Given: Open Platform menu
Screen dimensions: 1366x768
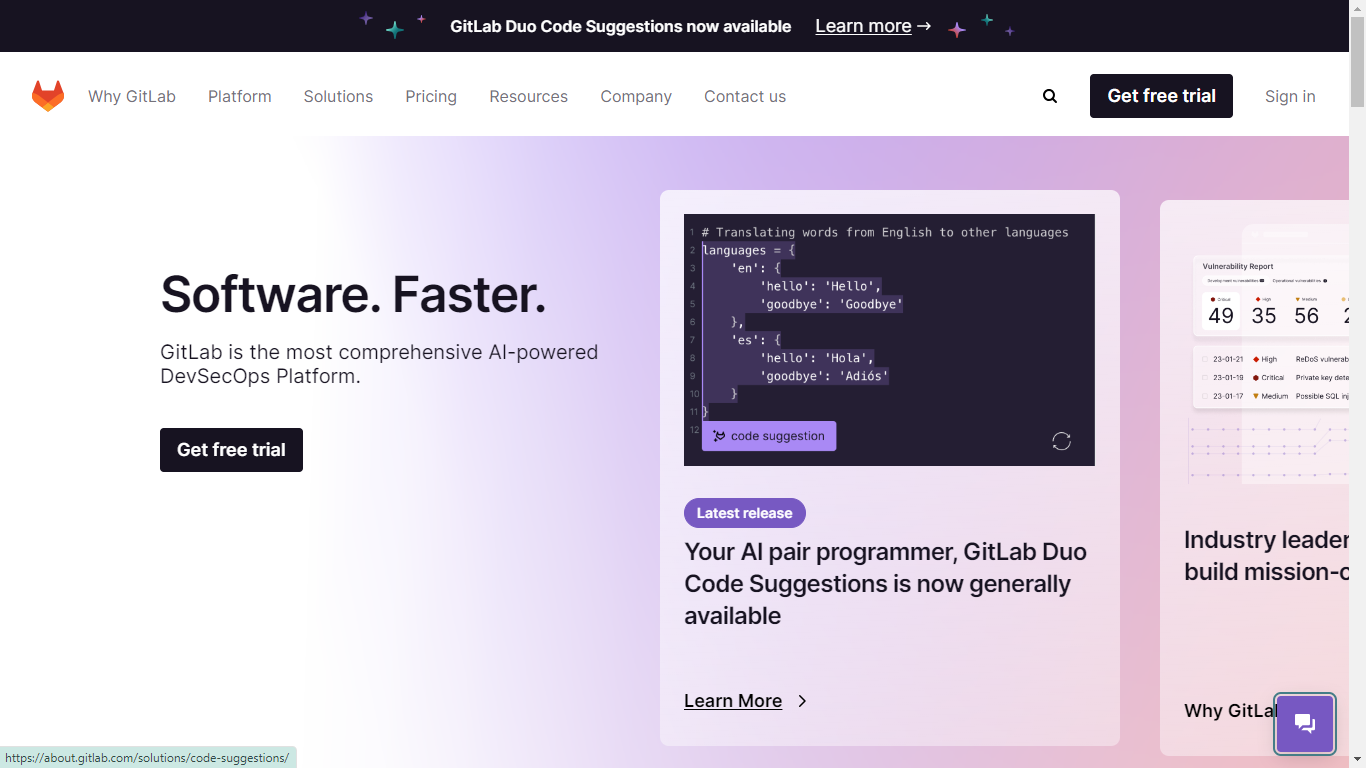Looking at the screenshot, I should [240, 96].
